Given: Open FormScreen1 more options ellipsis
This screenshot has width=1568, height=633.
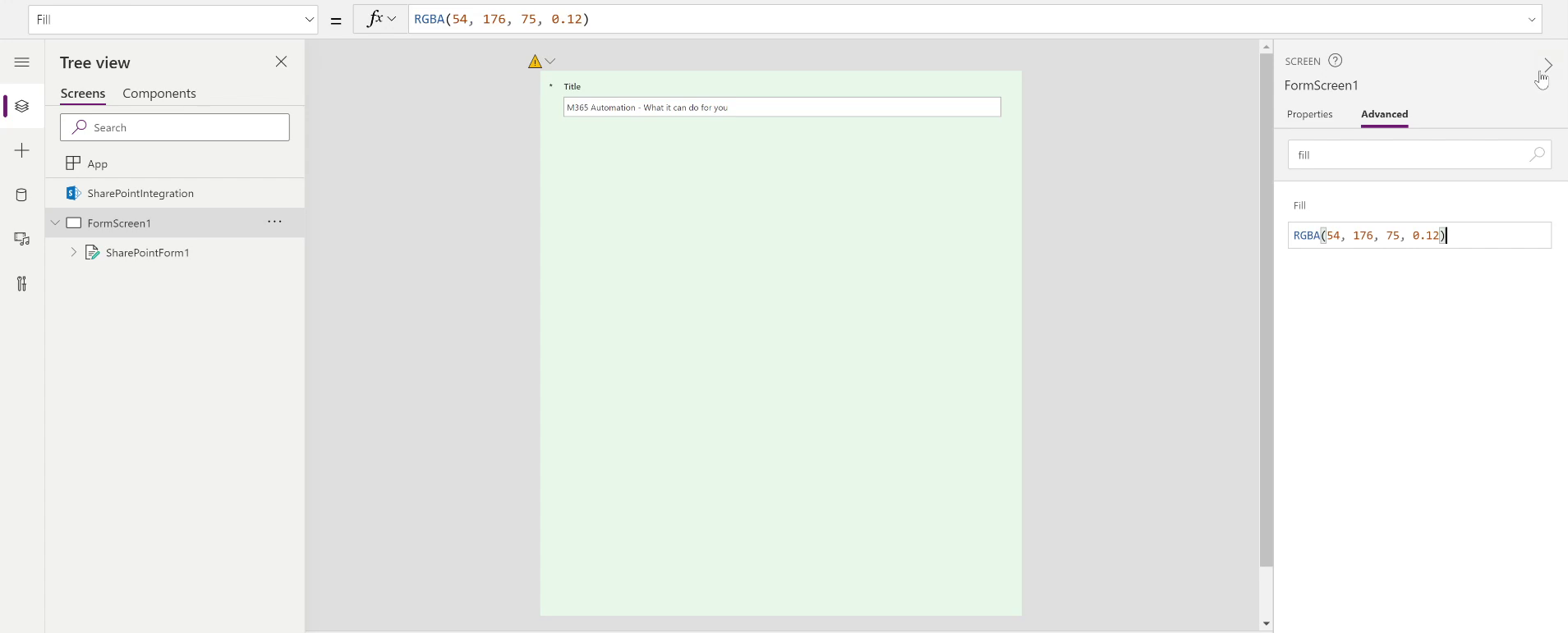Looking at the screenshot, I should [274, 222].
